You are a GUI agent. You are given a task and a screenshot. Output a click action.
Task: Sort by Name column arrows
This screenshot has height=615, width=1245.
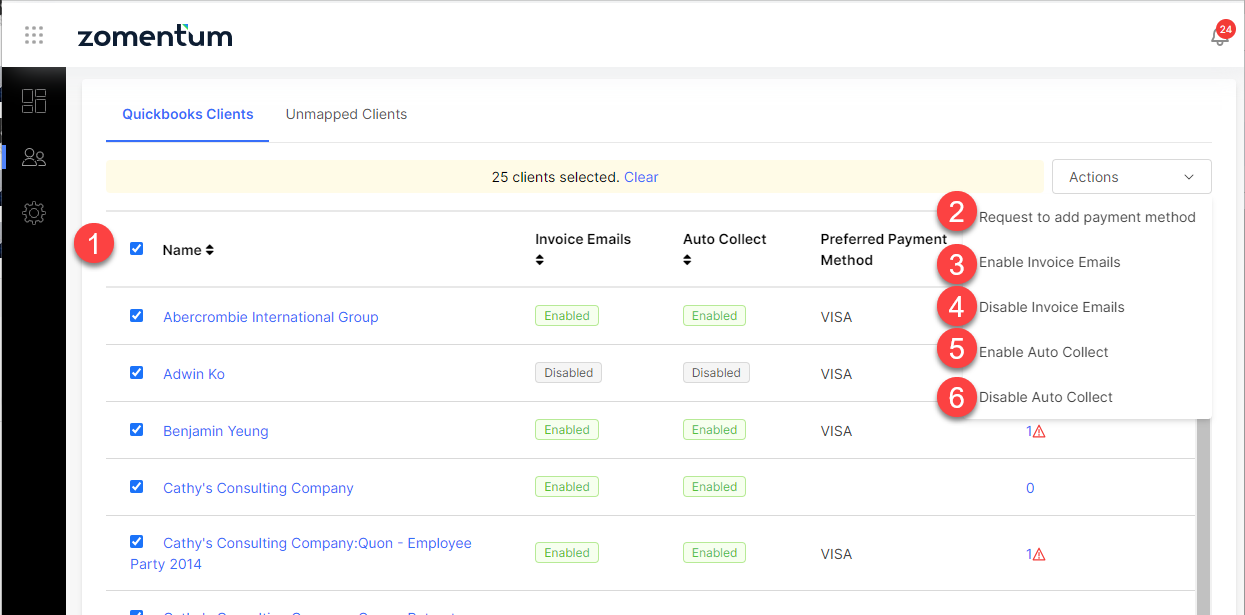click(x=210, y=250)
